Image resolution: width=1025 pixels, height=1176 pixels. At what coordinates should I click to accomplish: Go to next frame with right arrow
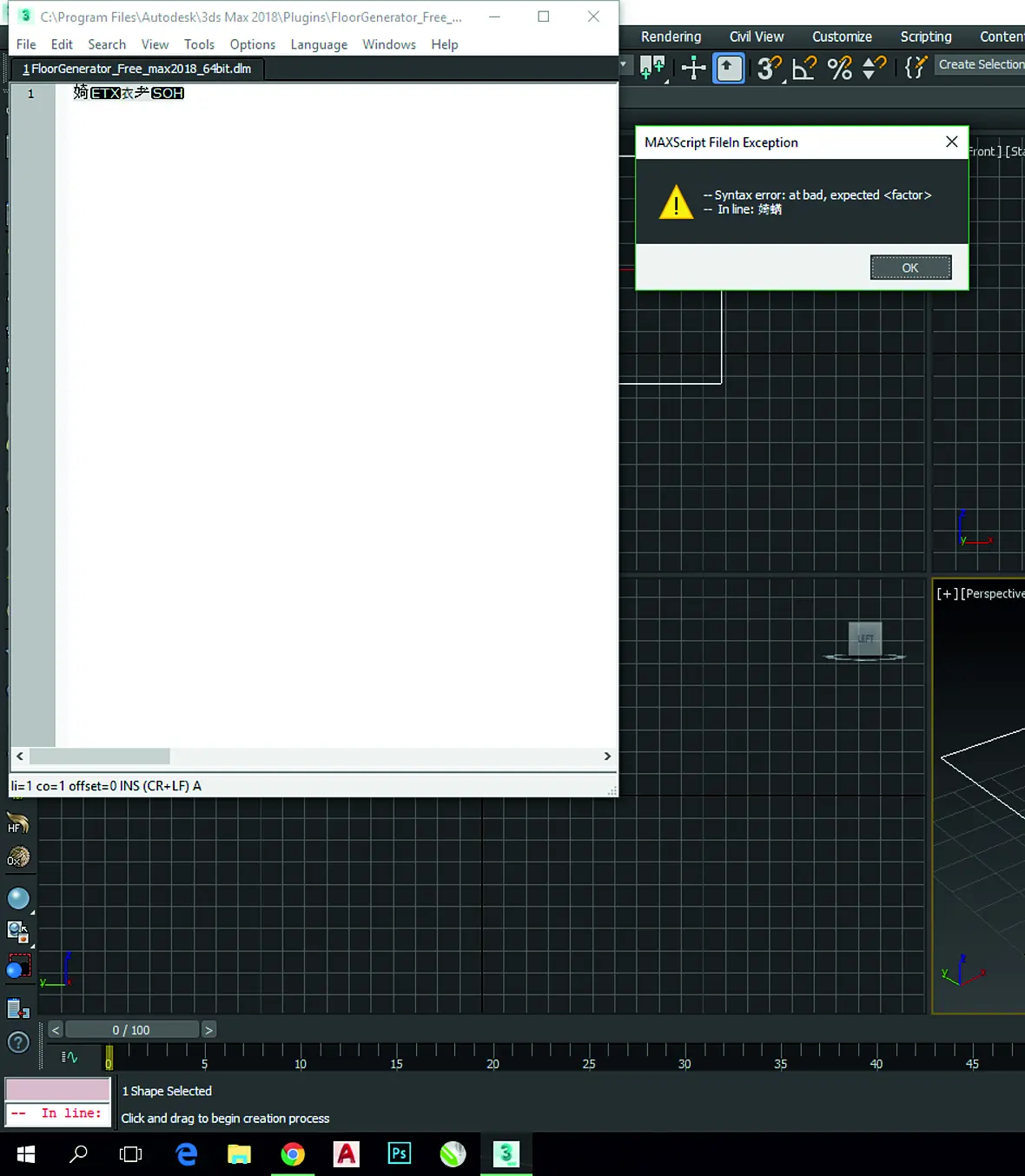pyautogui.click(x=208, y=1030)
